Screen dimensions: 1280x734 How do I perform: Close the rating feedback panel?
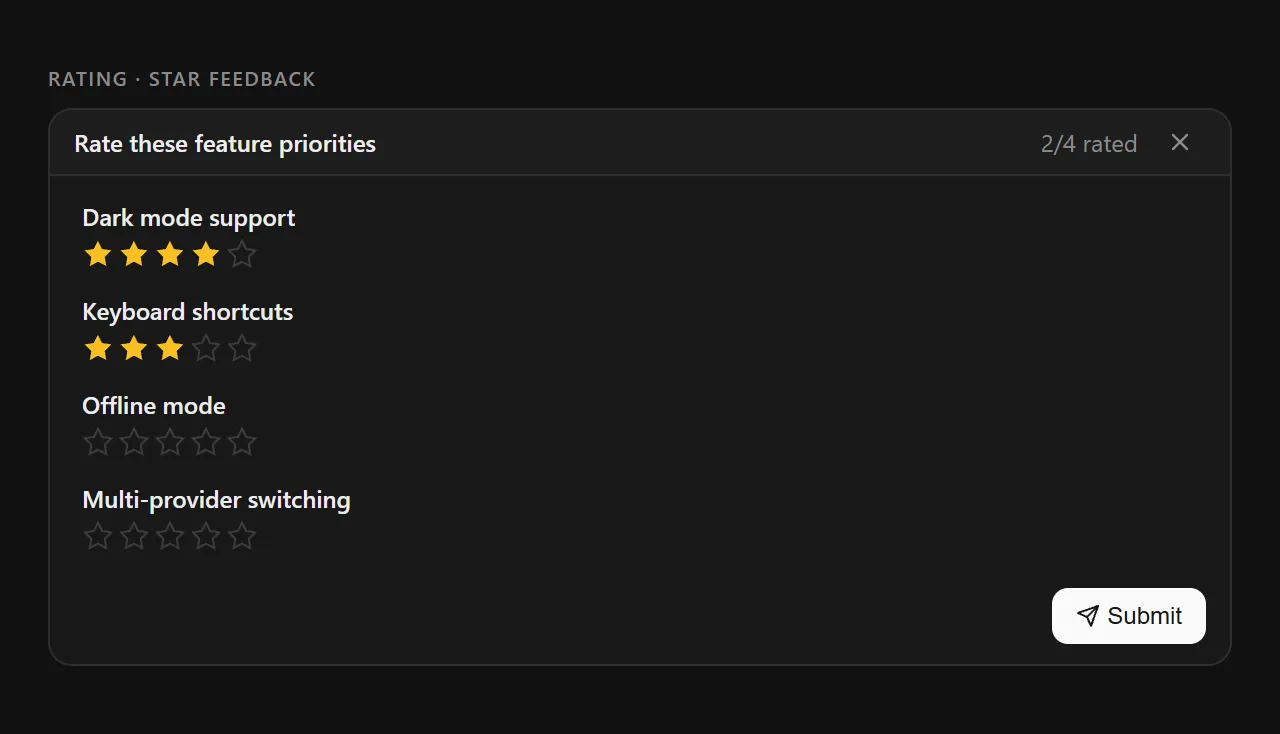coord(1180,143)
